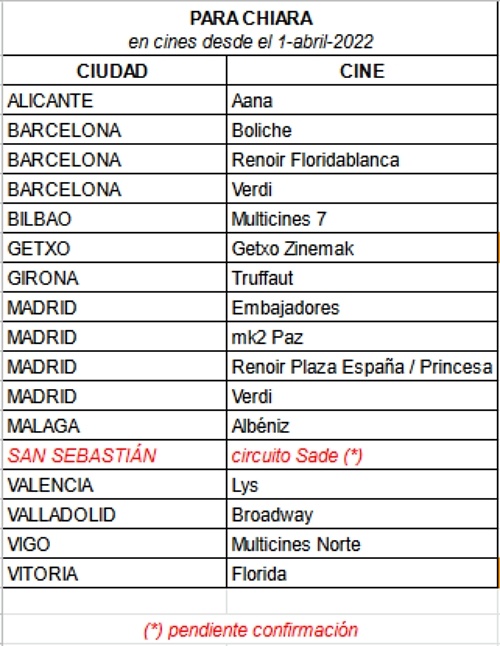The width and height of the screenshot is (500, 646).
Task: Click the Multicines 7 cell
Action: tap(362, 219)
